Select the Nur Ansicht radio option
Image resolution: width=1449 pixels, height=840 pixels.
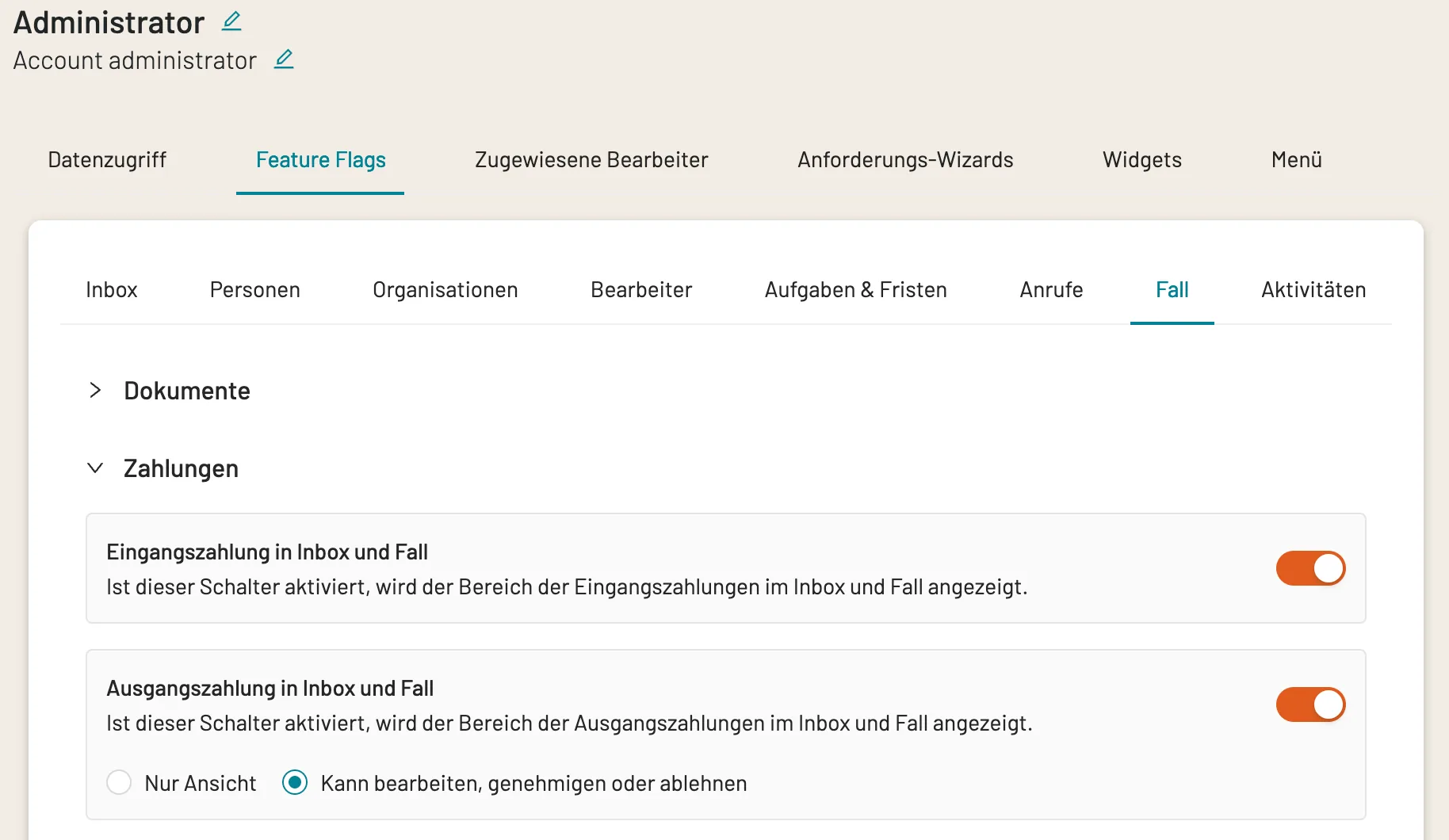(119, 783)
